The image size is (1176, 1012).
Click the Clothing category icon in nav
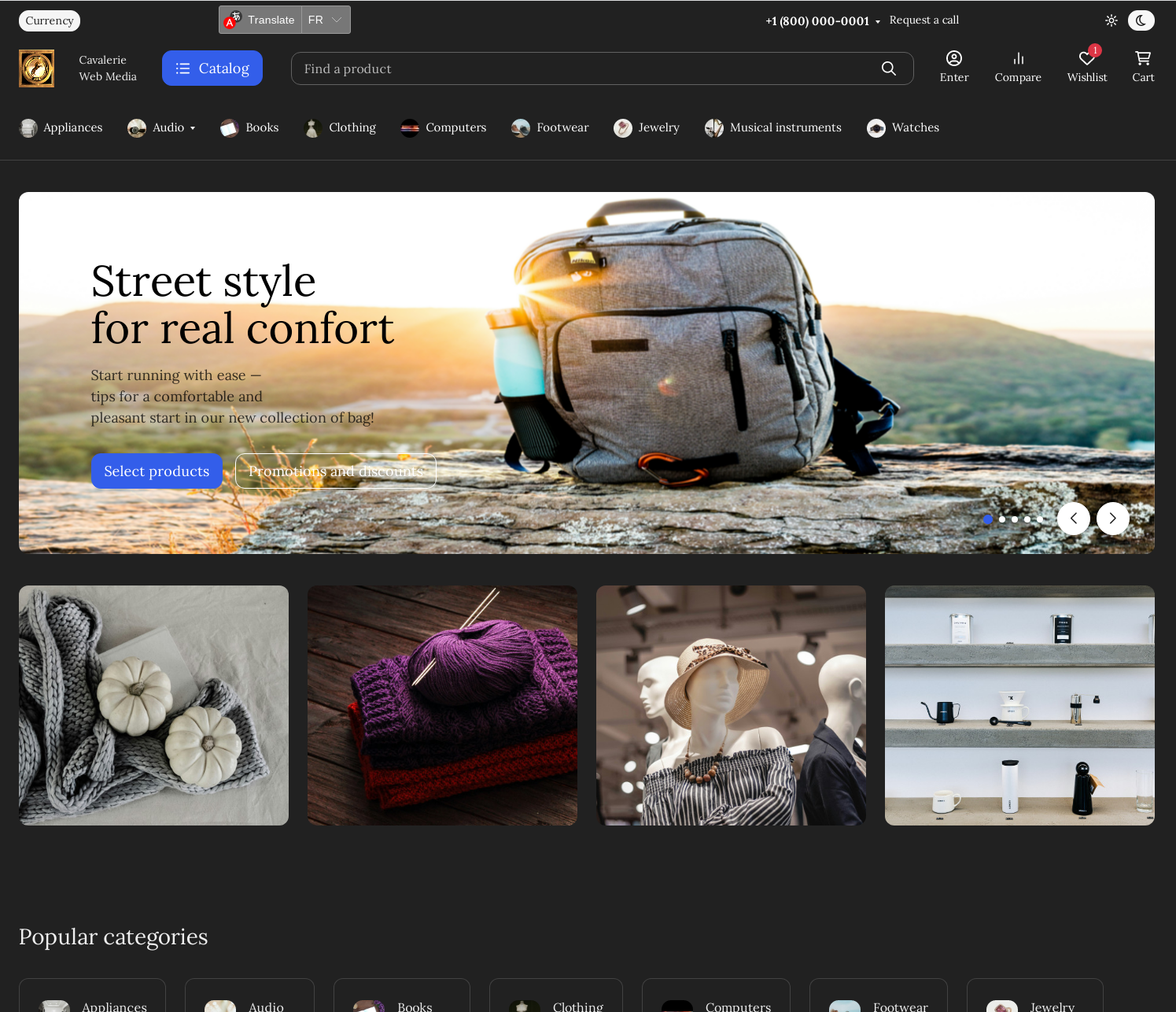click(312, 127)
